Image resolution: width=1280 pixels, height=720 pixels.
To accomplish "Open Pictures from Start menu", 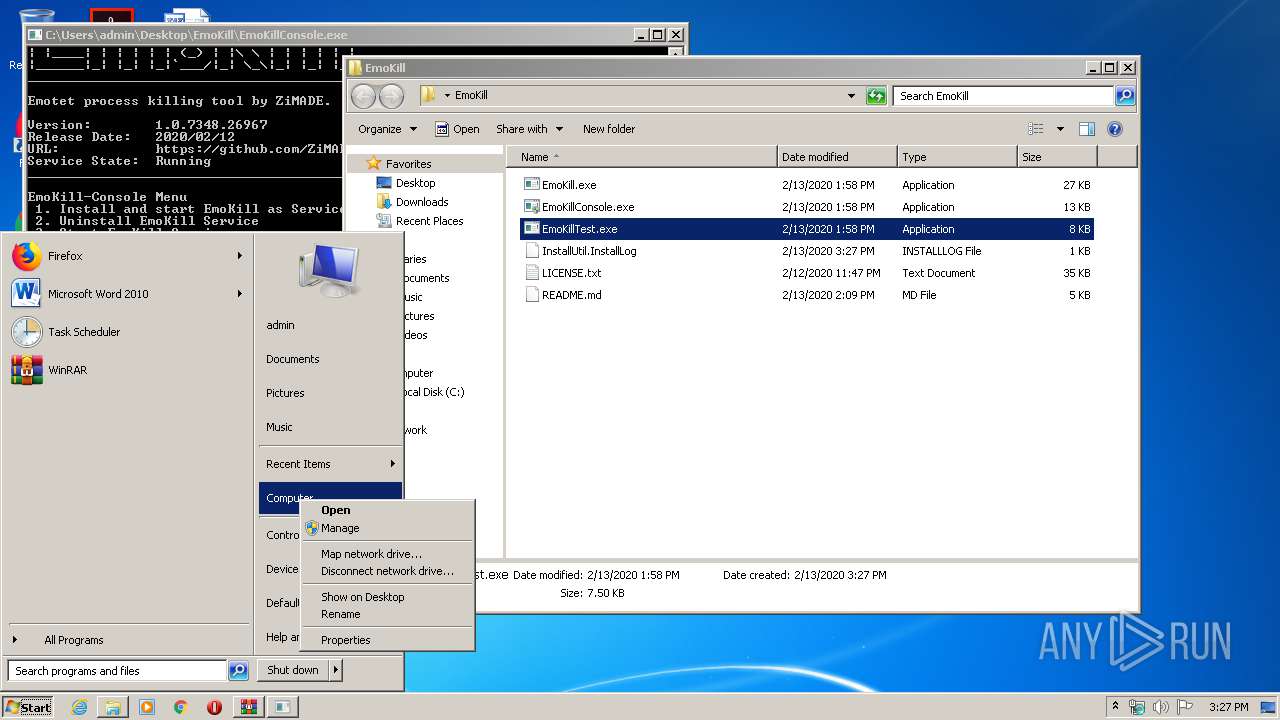I will (x=330, y=393).
